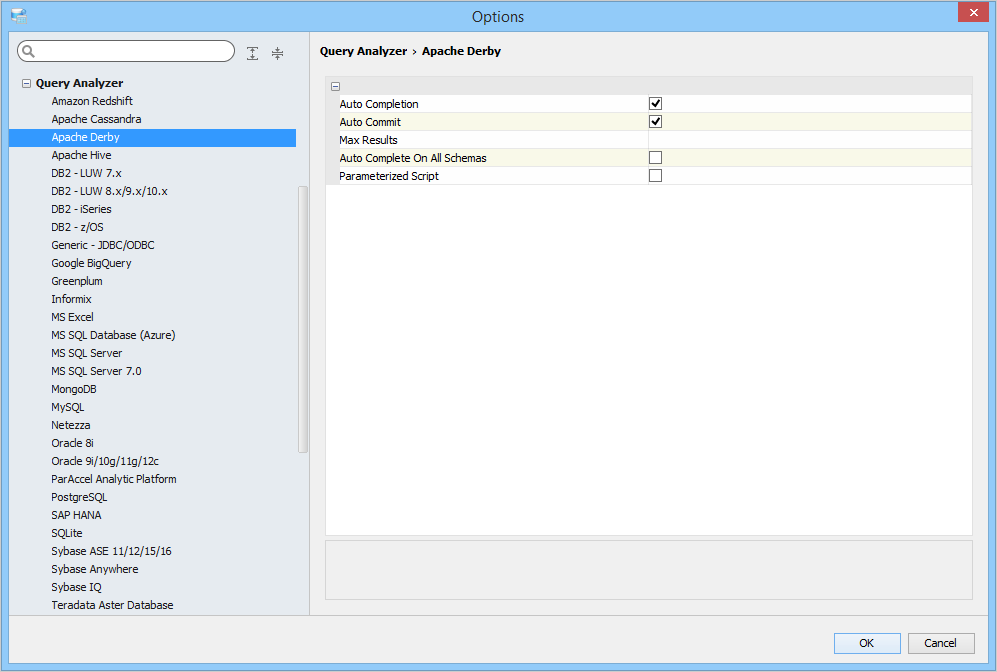Select MS SQL Server 7.0

[97, 371]
